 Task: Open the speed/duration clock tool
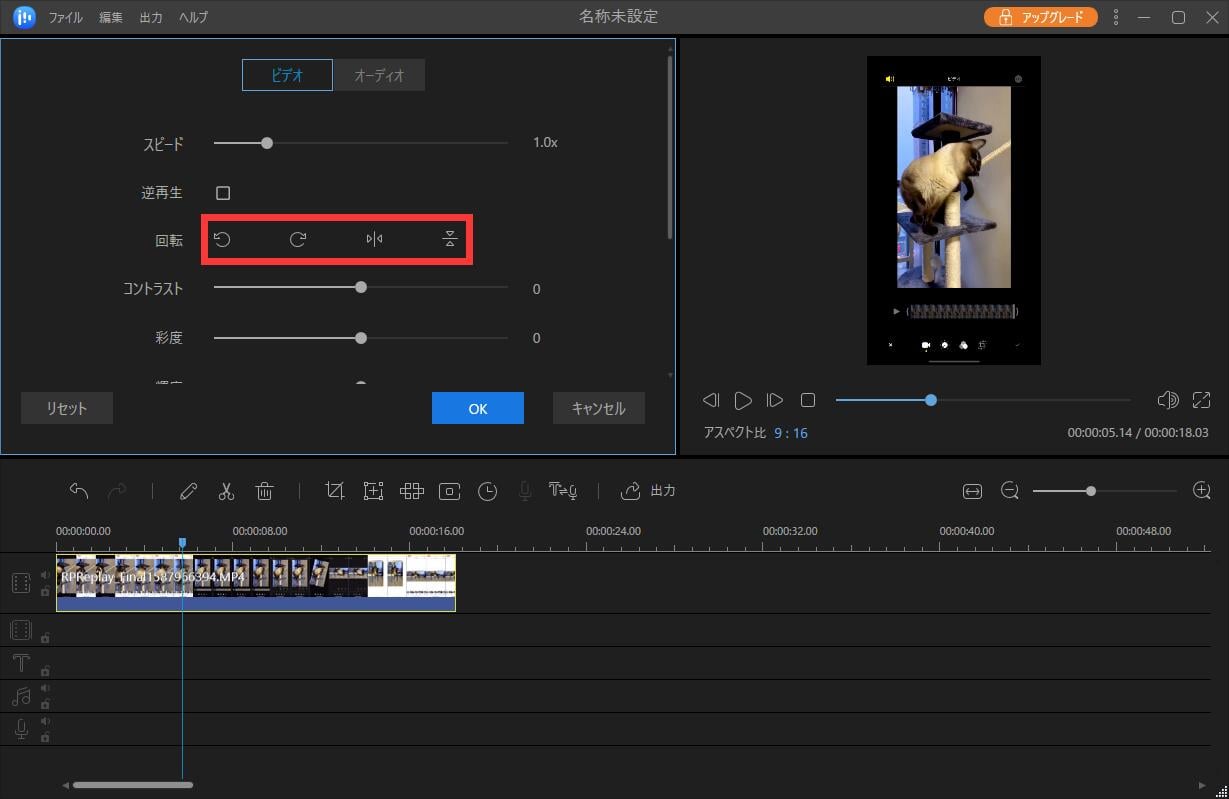pyautogui.click(x=488, y=491)
